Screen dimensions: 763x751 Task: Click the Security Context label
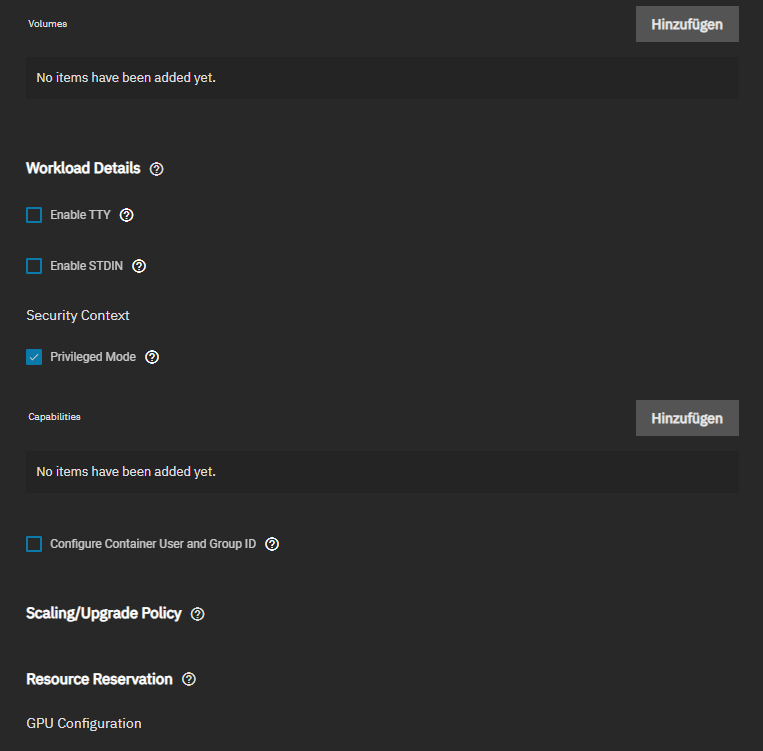(78, 315)
